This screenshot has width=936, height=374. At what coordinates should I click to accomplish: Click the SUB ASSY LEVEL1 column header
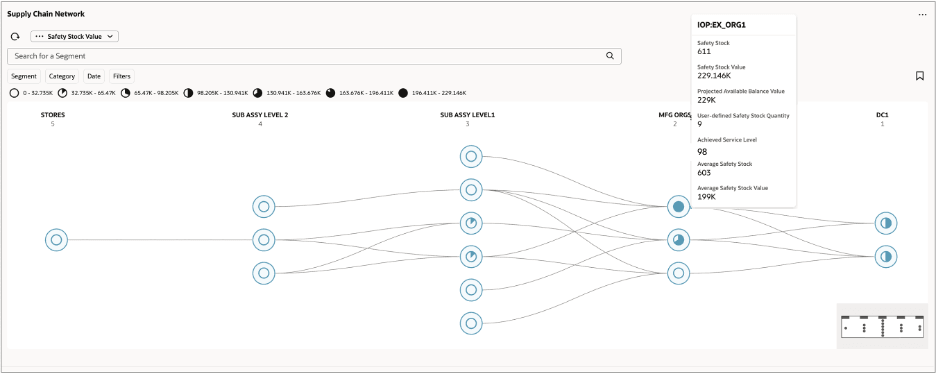[467, 115]
